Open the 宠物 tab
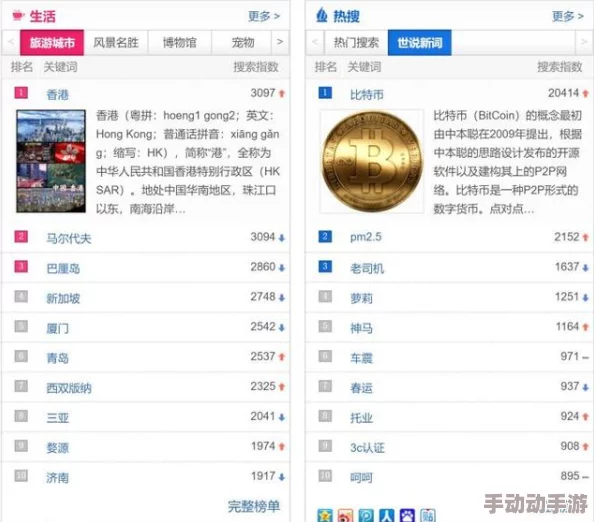Viewport: 594px width, 522px height. [242, 42]
